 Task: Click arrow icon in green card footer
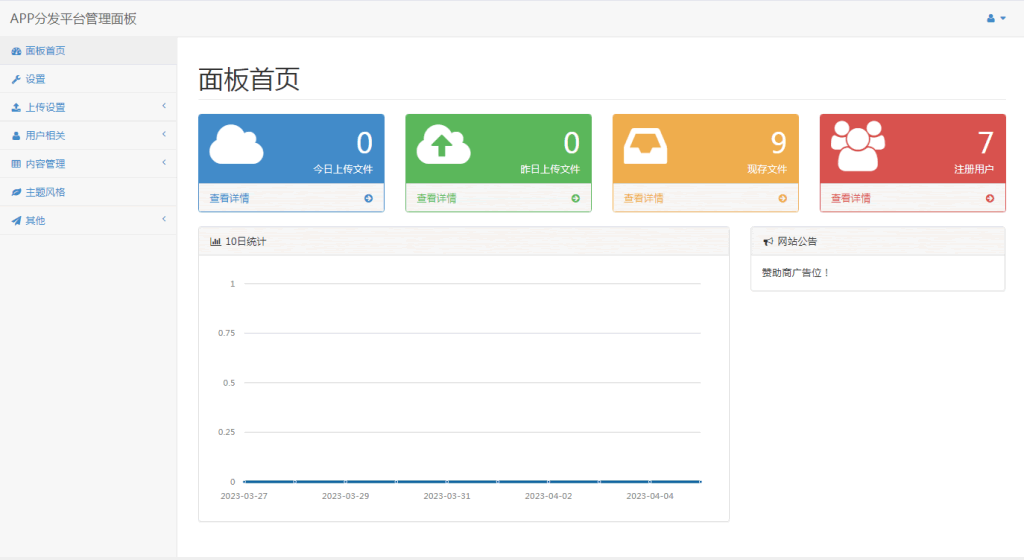click(575, 198)
